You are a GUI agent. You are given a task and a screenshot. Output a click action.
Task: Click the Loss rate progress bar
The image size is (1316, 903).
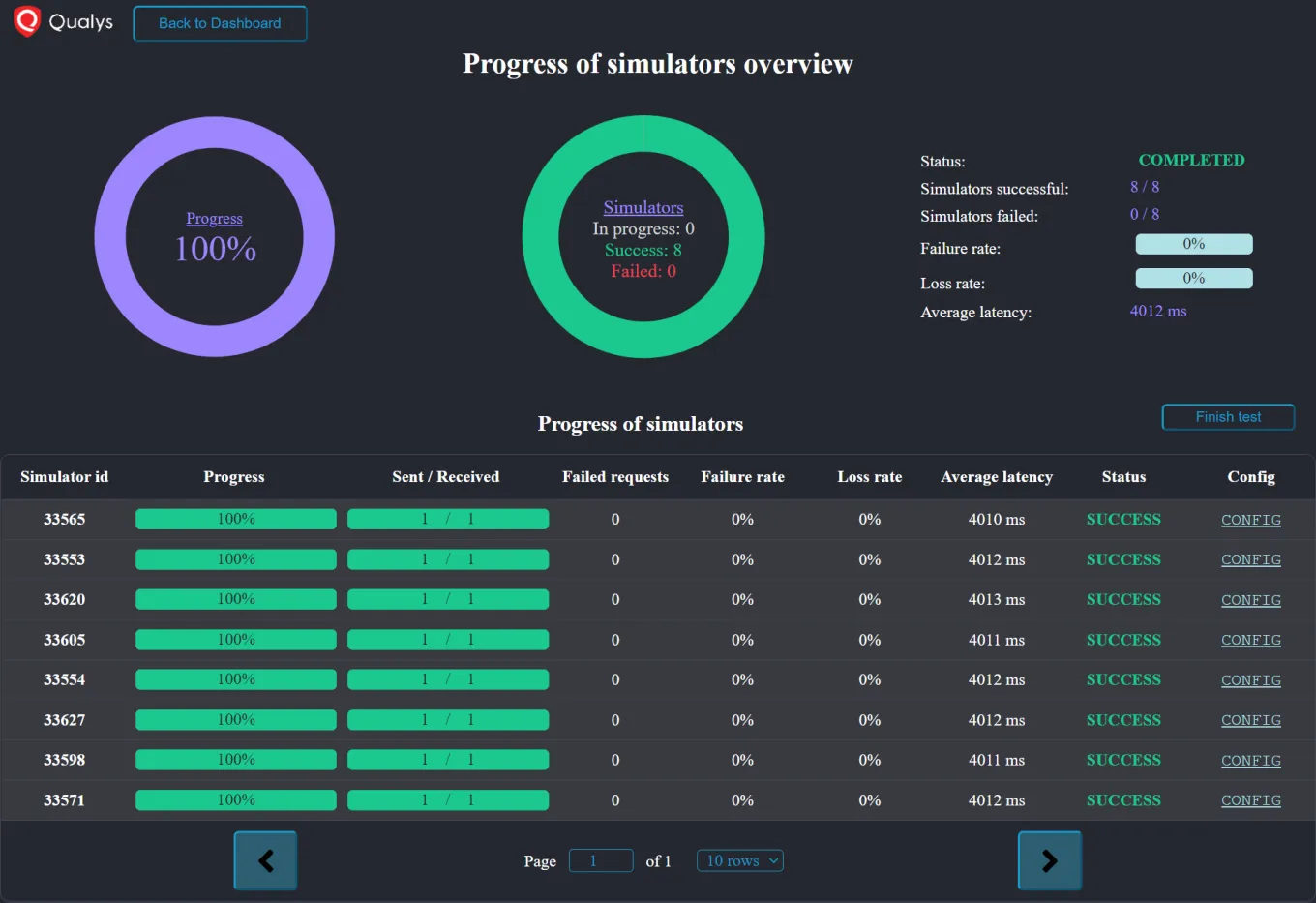[1193, 278]
